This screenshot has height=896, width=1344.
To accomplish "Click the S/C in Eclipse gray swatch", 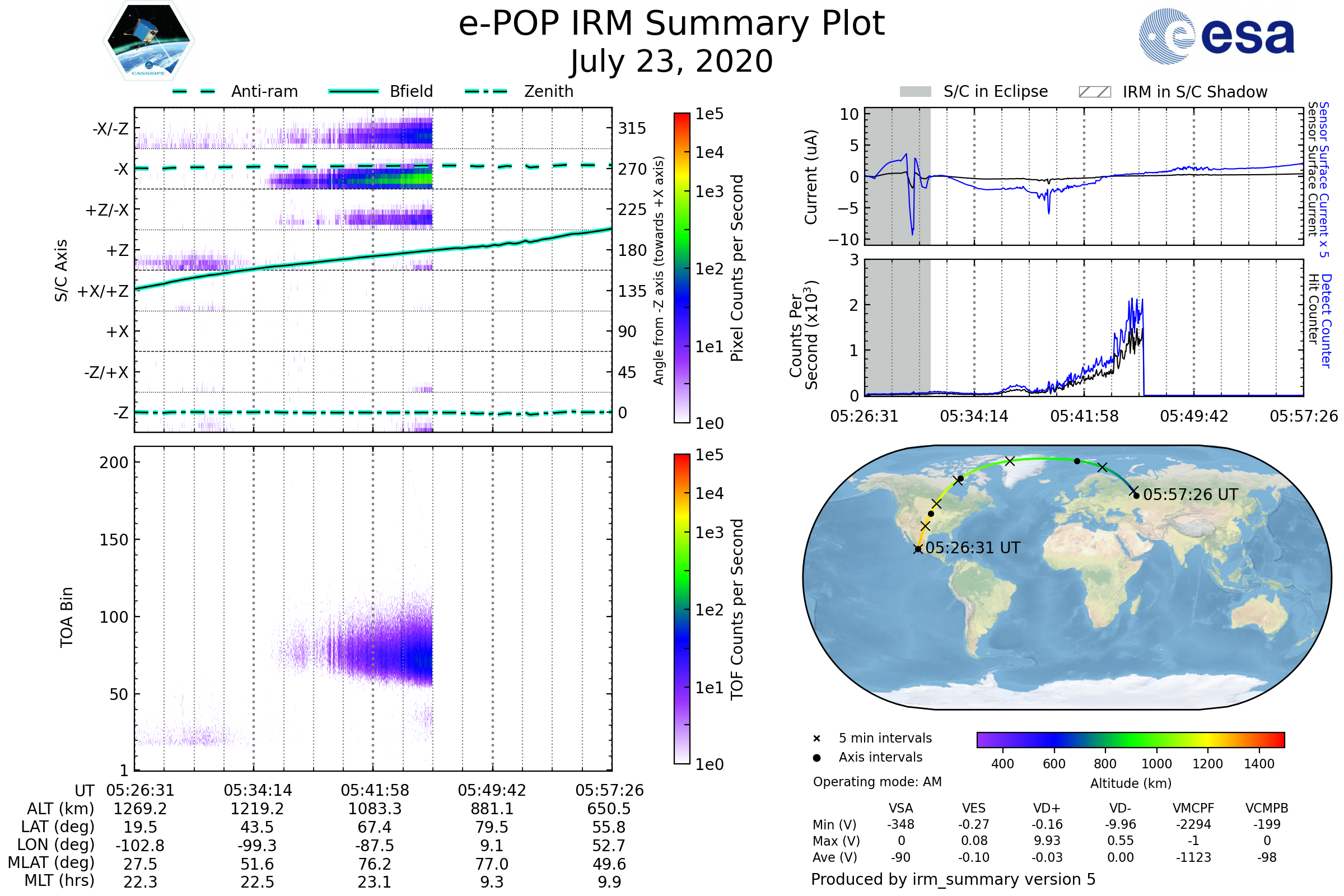I will 915,92.
